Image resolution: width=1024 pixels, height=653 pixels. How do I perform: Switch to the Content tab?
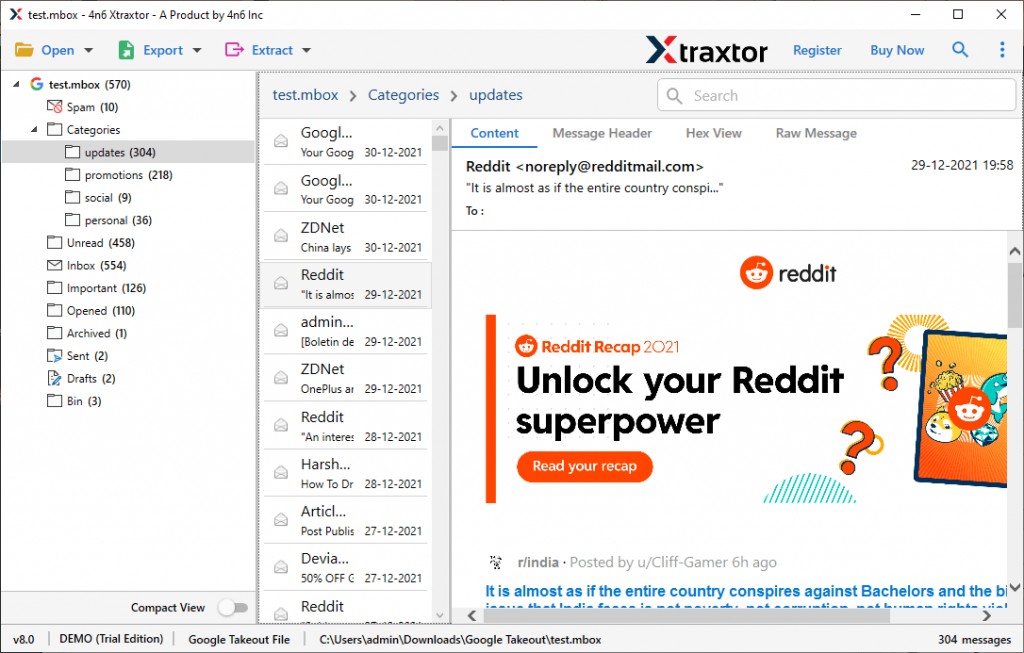coord(494,133)
